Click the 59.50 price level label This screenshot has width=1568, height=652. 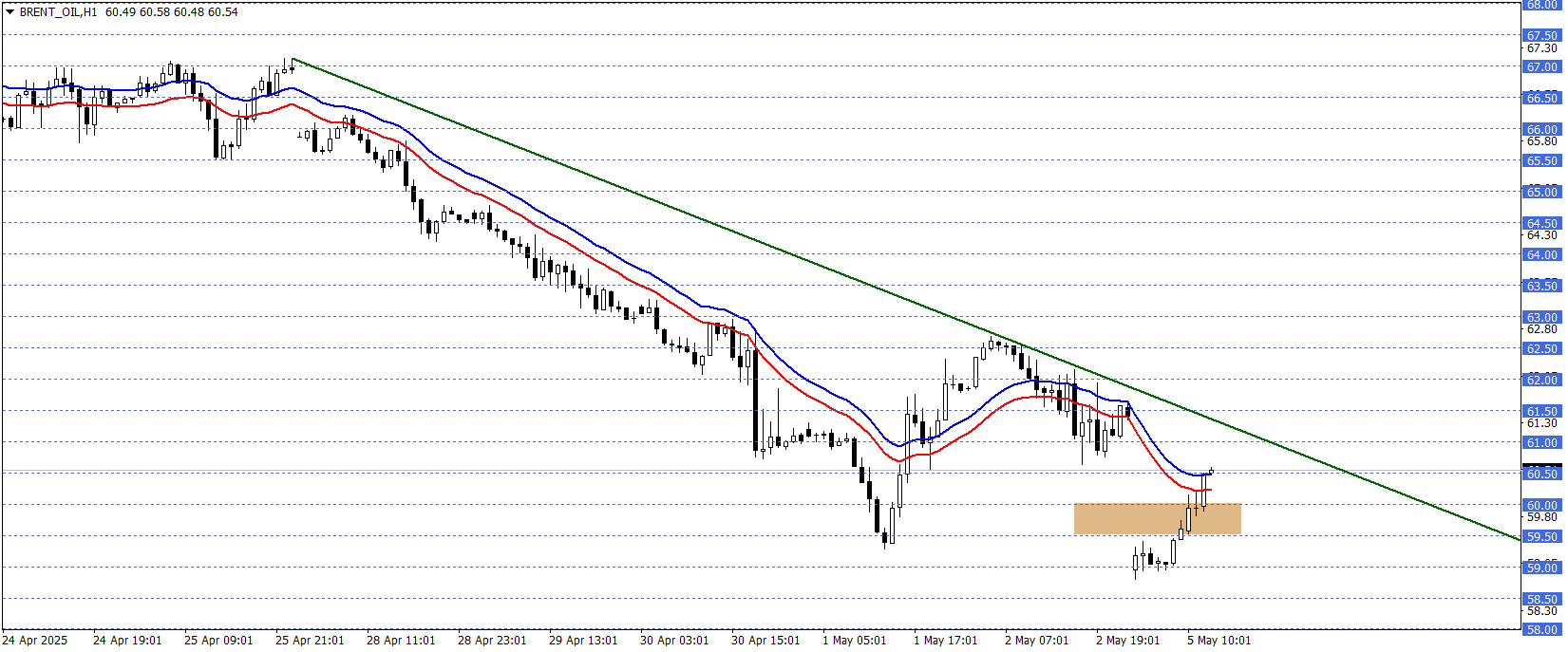(1541, 537)
